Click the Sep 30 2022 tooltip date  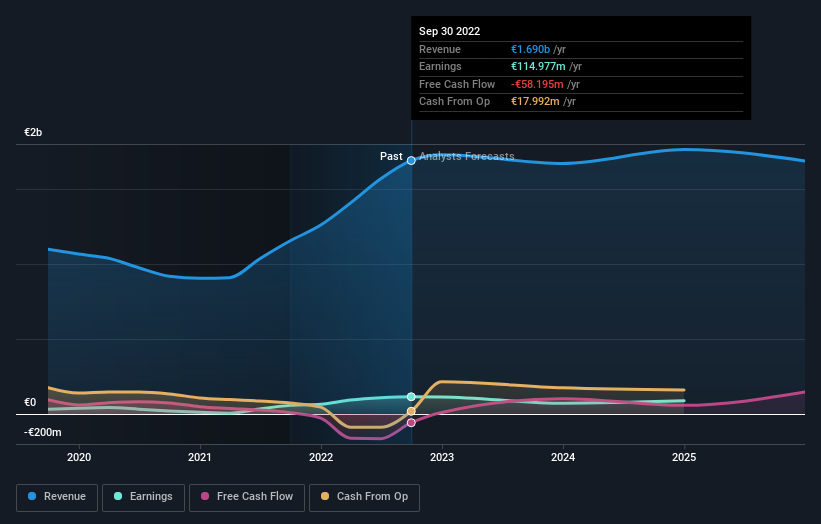click(x=449, y=31)
